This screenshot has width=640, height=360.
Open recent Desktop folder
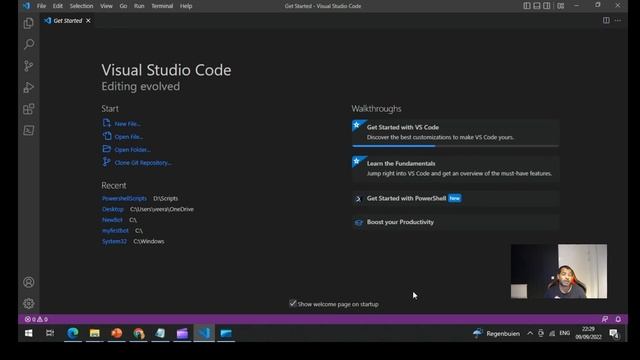tap(113, 209)
